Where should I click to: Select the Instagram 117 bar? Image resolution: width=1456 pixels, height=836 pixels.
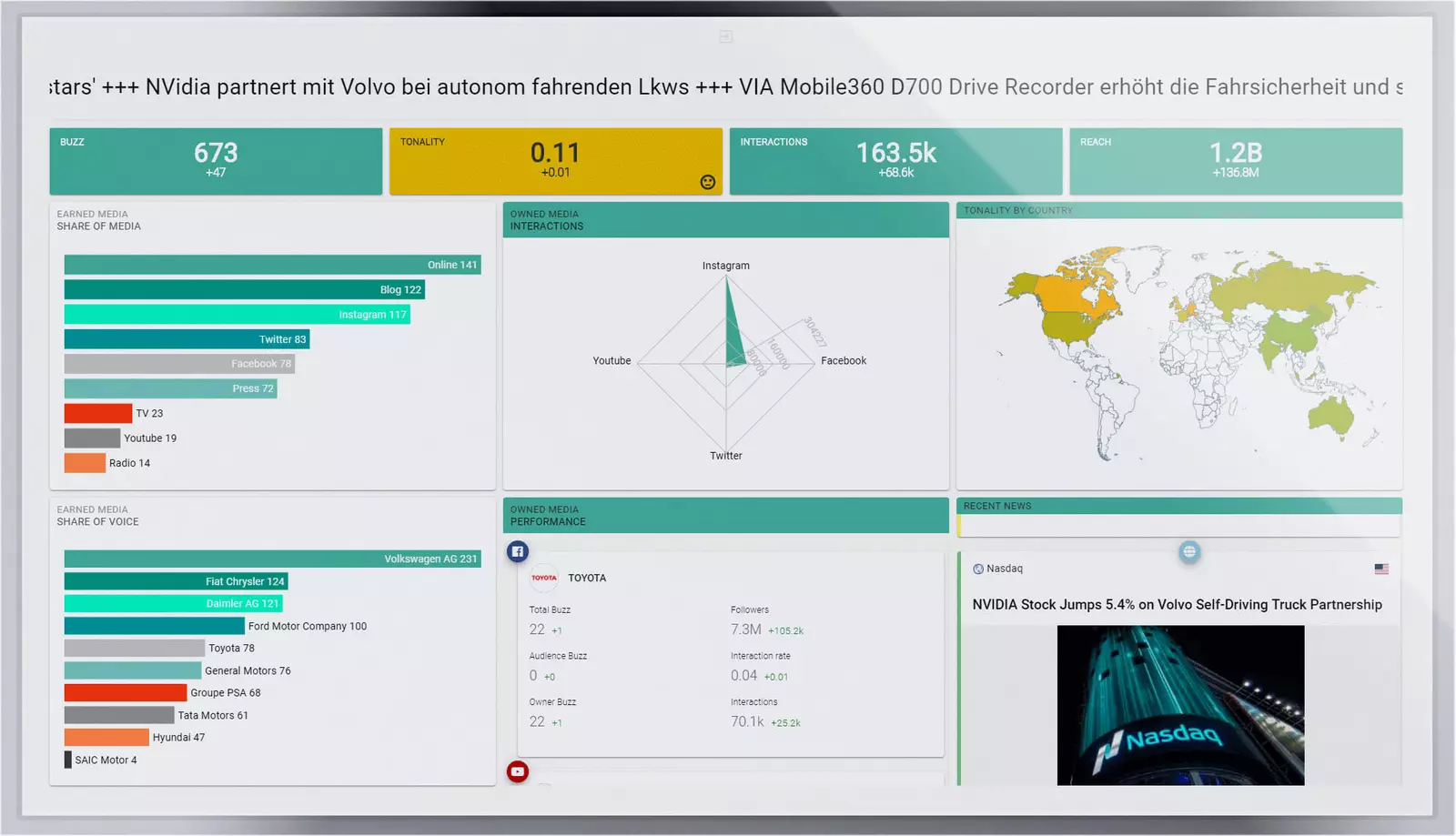point(237,315)
